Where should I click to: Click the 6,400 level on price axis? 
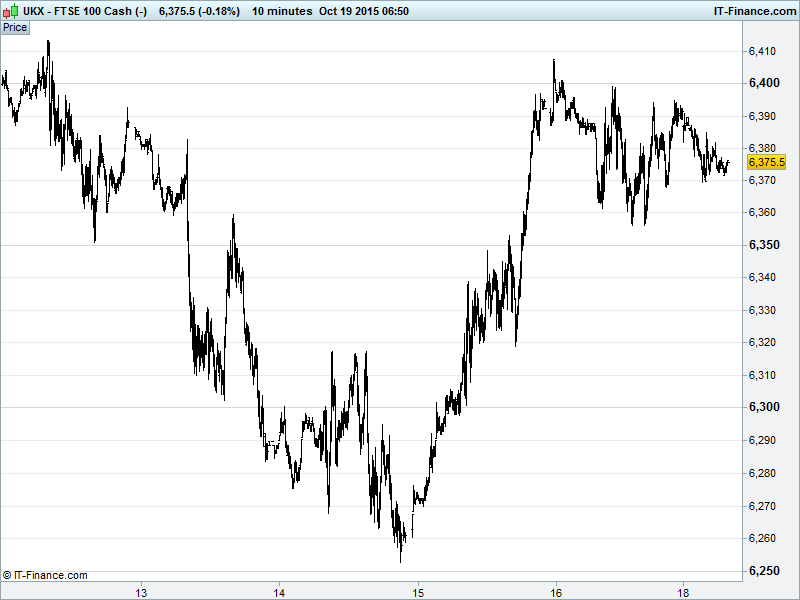pos(764,83)
